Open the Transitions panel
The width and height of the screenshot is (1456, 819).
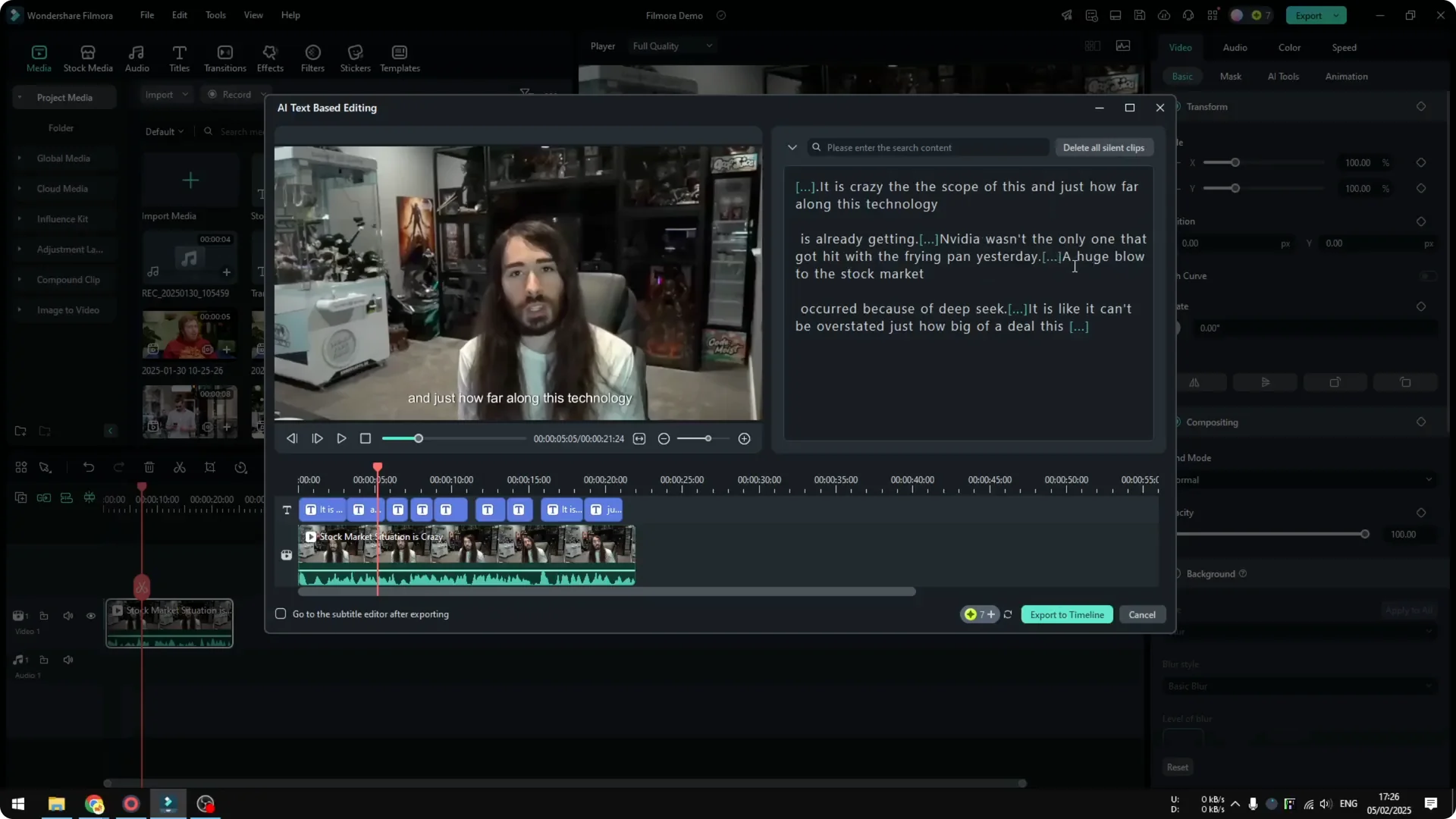point(224,58)
